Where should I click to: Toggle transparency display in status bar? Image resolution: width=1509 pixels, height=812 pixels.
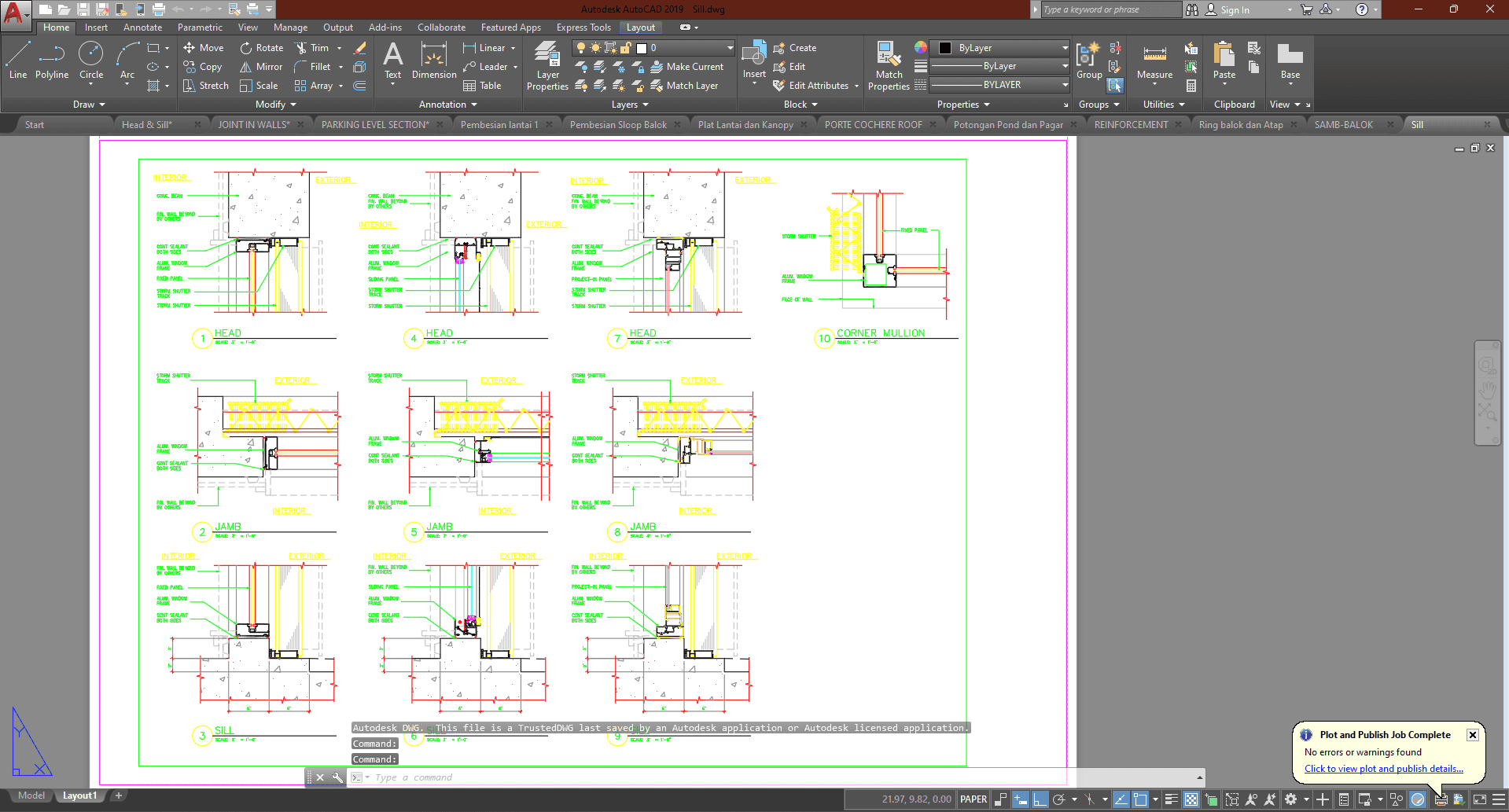coord(1191,799)
